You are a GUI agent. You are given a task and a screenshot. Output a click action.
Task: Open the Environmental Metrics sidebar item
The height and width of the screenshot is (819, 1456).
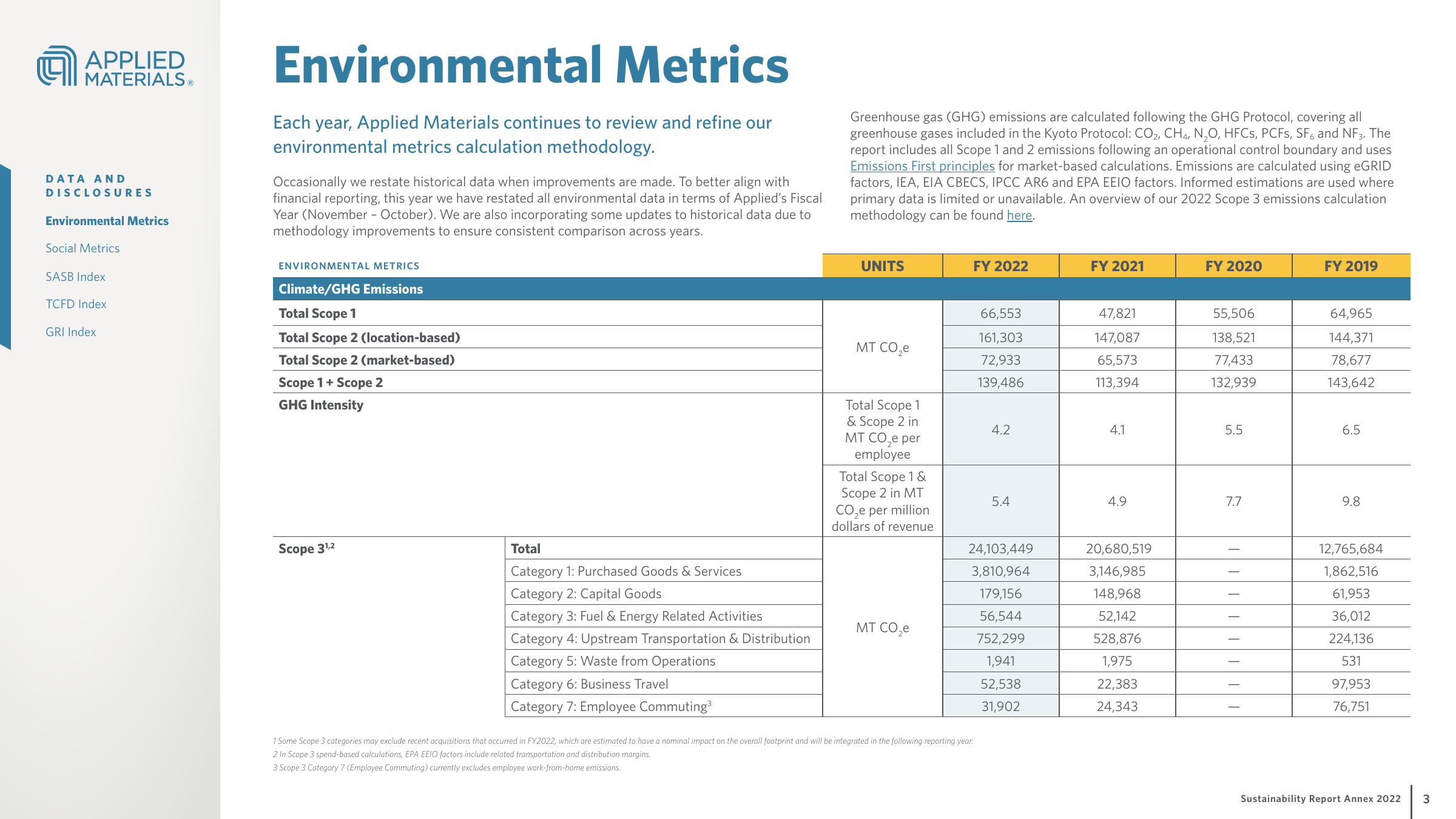click(107, 221)
